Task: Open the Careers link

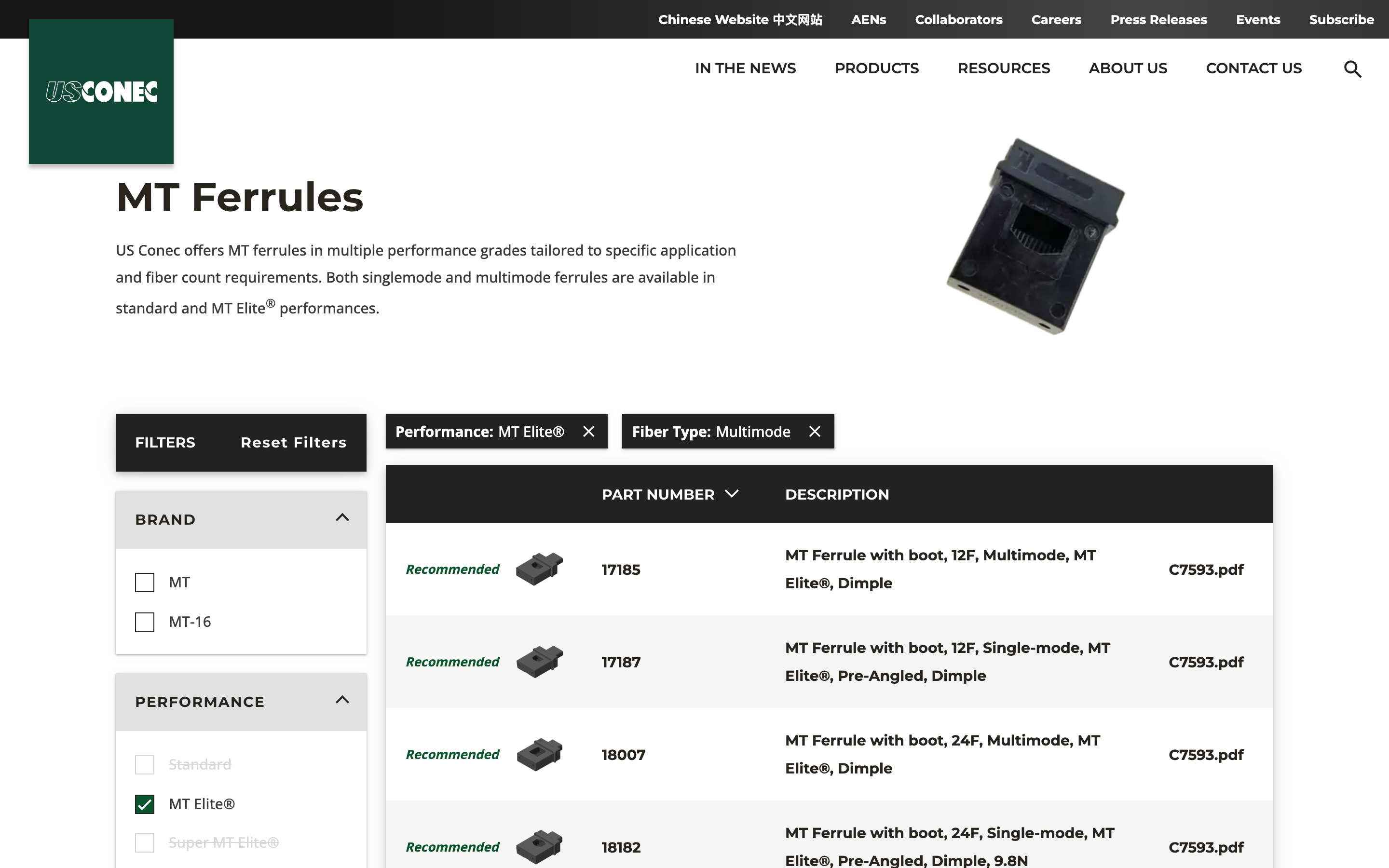Action: (x=1056, y=19)
